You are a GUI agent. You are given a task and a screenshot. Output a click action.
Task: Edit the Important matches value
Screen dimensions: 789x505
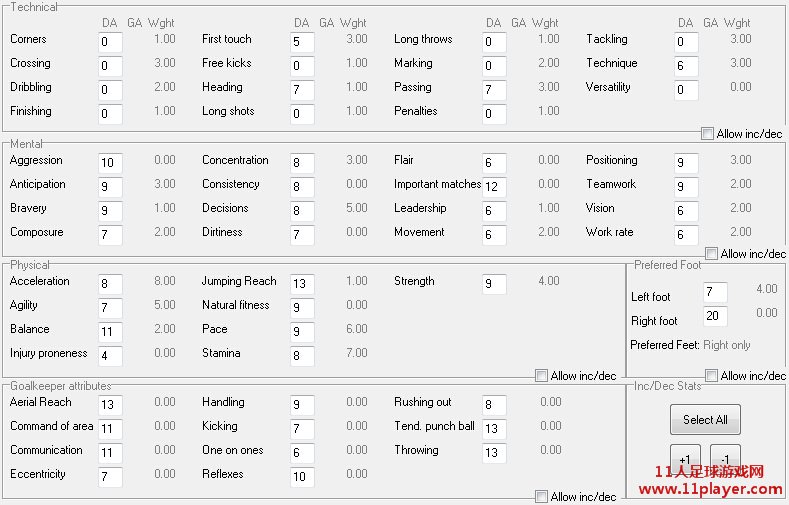tap(494, 187)
